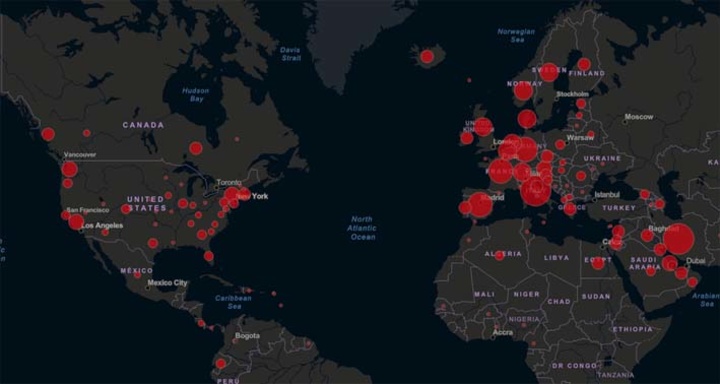Click the Bogota city label
This screenshot has width=720, height=384.
tap(248, 336)
